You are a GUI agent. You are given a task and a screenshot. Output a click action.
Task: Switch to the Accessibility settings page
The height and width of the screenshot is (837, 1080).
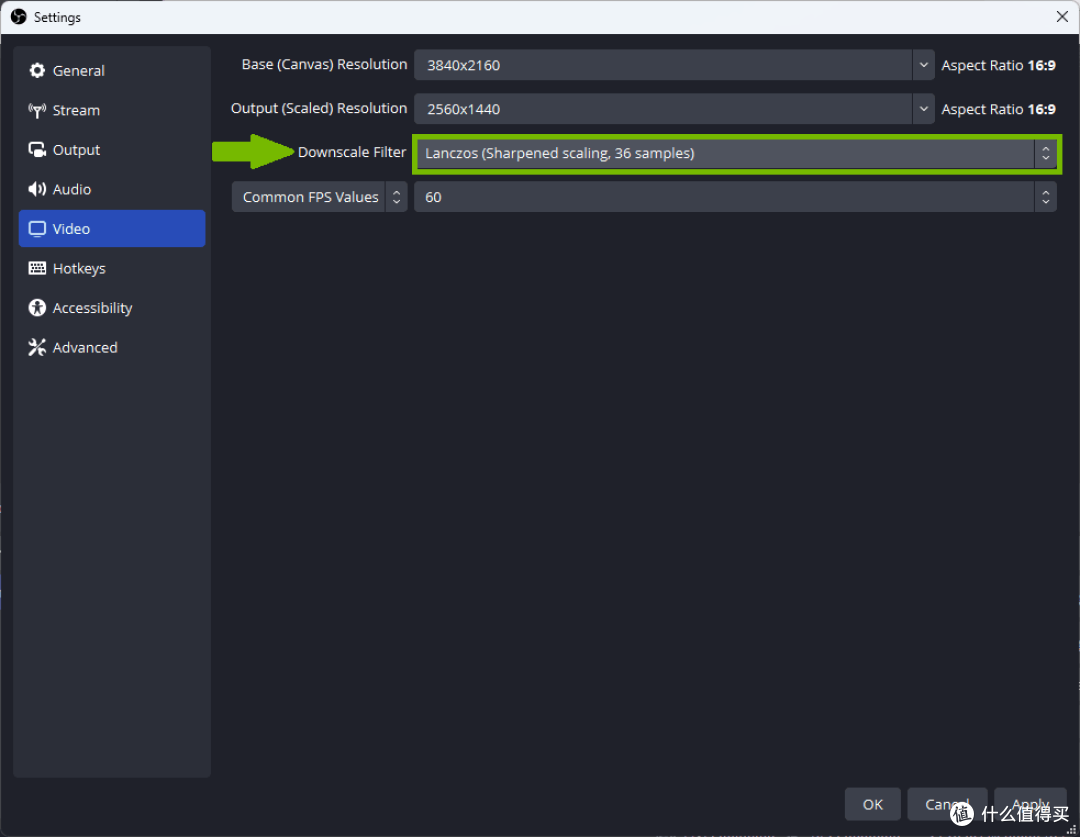click(x=93, y=307)
